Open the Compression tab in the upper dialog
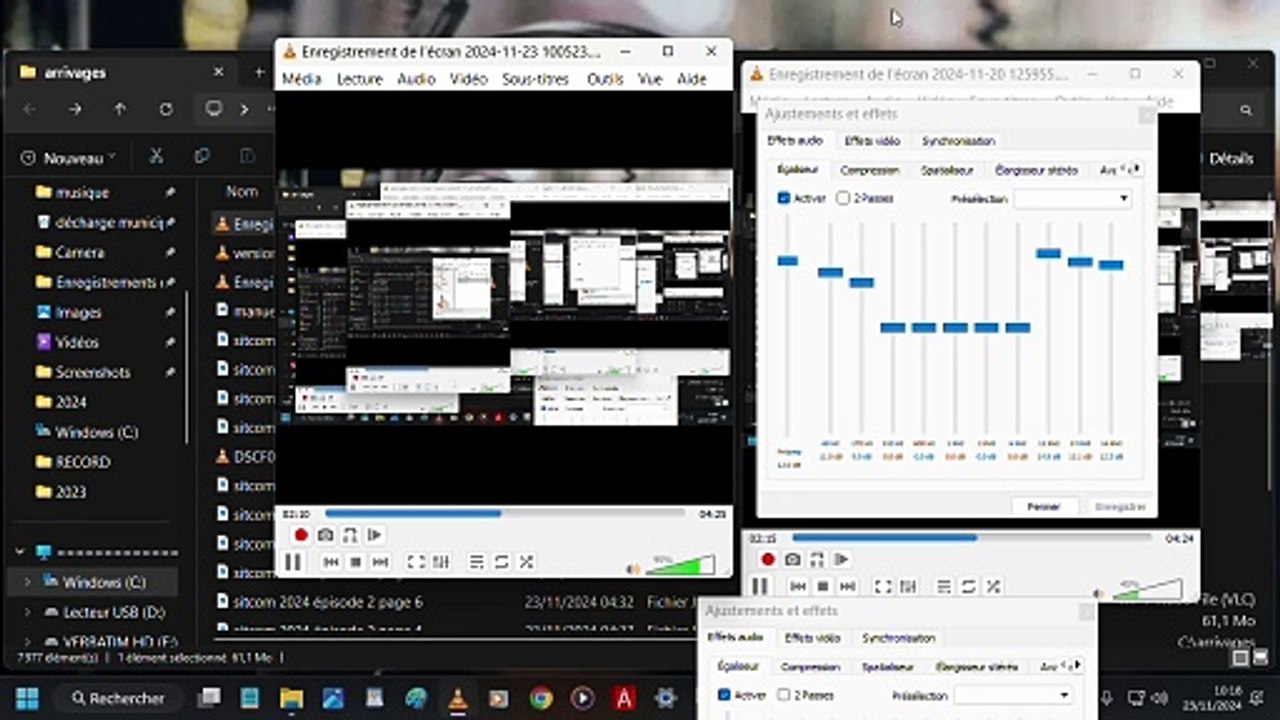Screen dimensions: 1280x720 869,170
